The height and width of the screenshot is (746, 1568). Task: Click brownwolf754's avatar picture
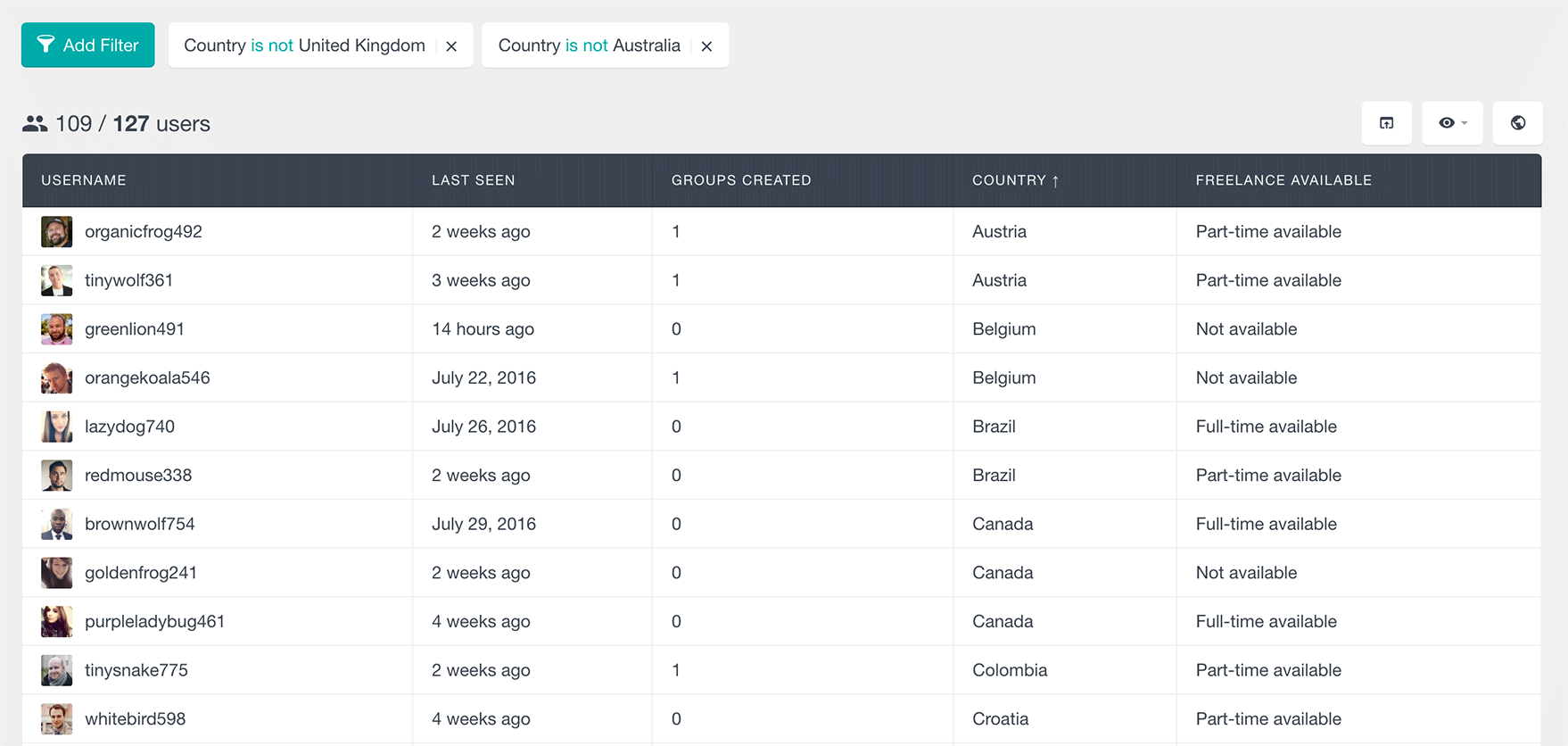point(56,524)
